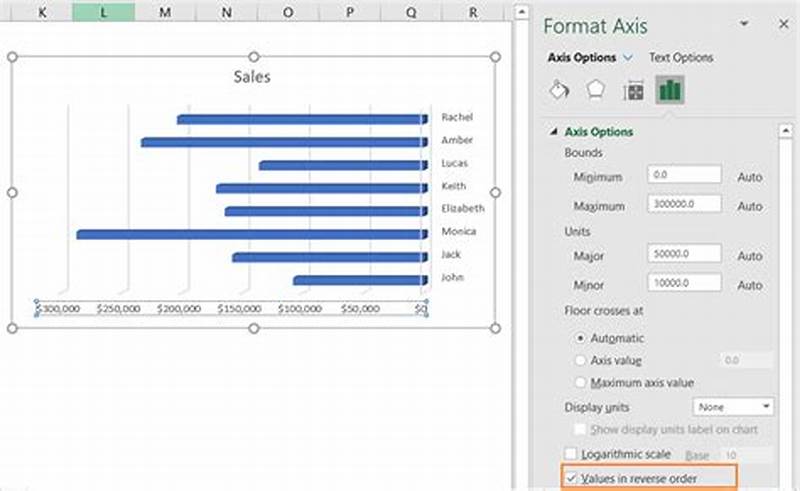Open the Display units dropdown
Viewport: 800px width, 491px height.
click(x=733, y=407)
